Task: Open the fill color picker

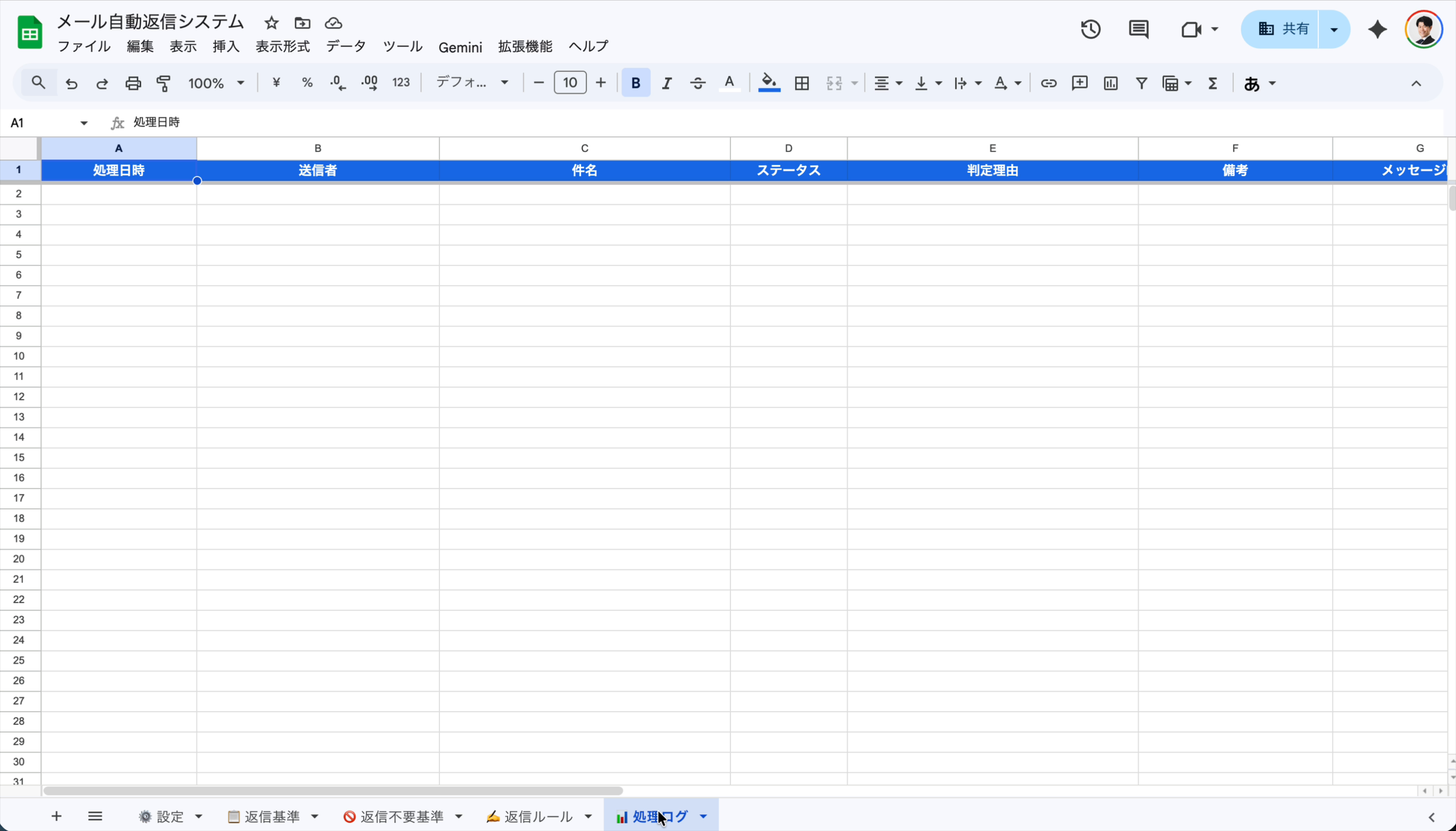Action: coord(769,83)
